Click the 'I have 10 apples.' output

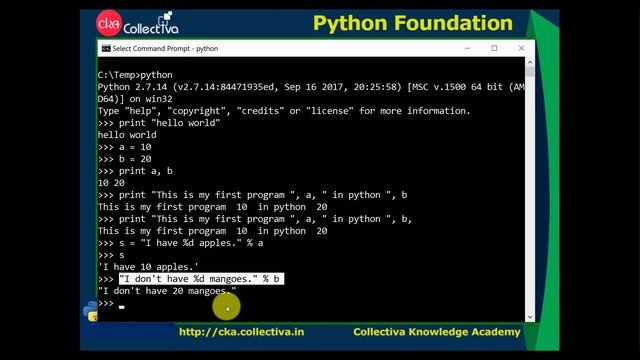149,267
